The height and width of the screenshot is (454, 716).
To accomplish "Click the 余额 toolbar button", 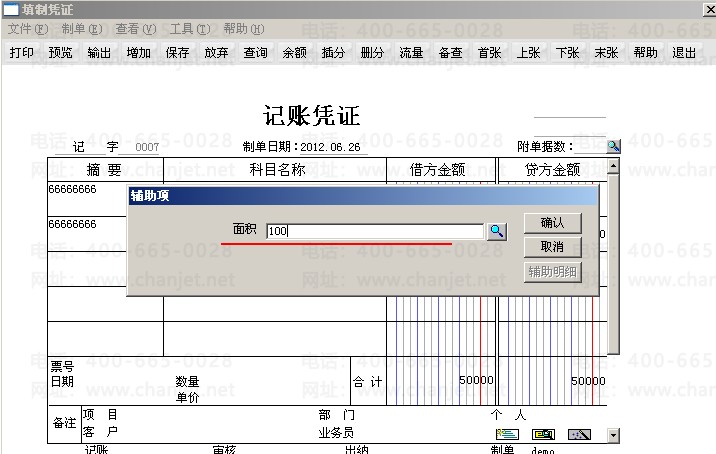I will 295,53.
